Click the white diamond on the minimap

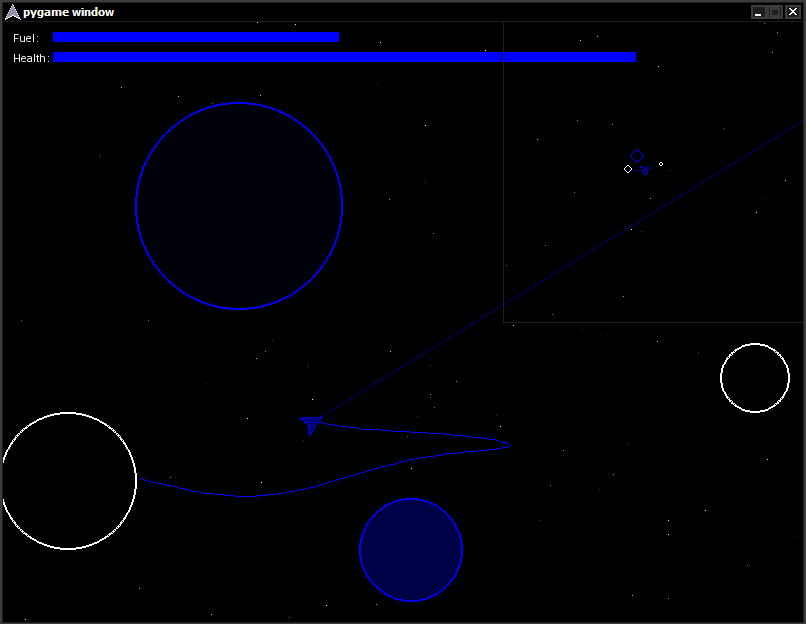pyautogui.click(x=628, y=169)
